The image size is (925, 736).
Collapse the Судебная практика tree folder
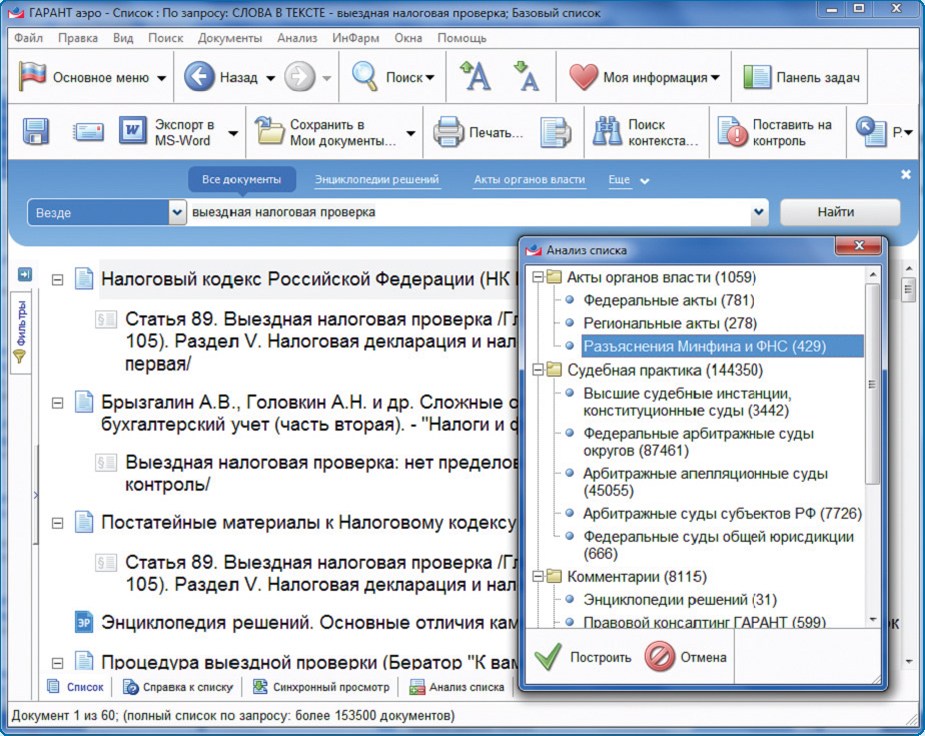(538, 370)
